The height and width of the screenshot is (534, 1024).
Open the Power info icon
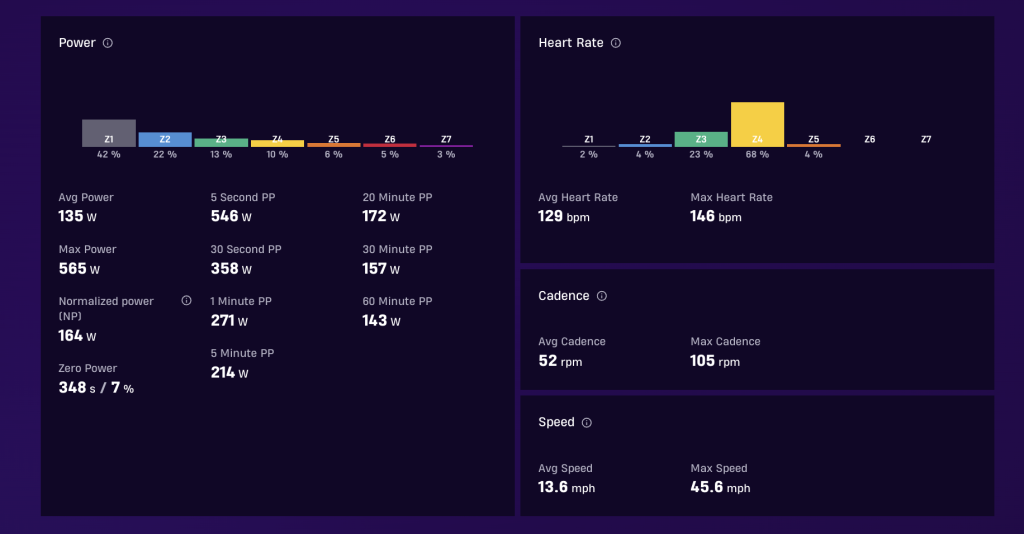pyautogui.click(x=108, y=43)
